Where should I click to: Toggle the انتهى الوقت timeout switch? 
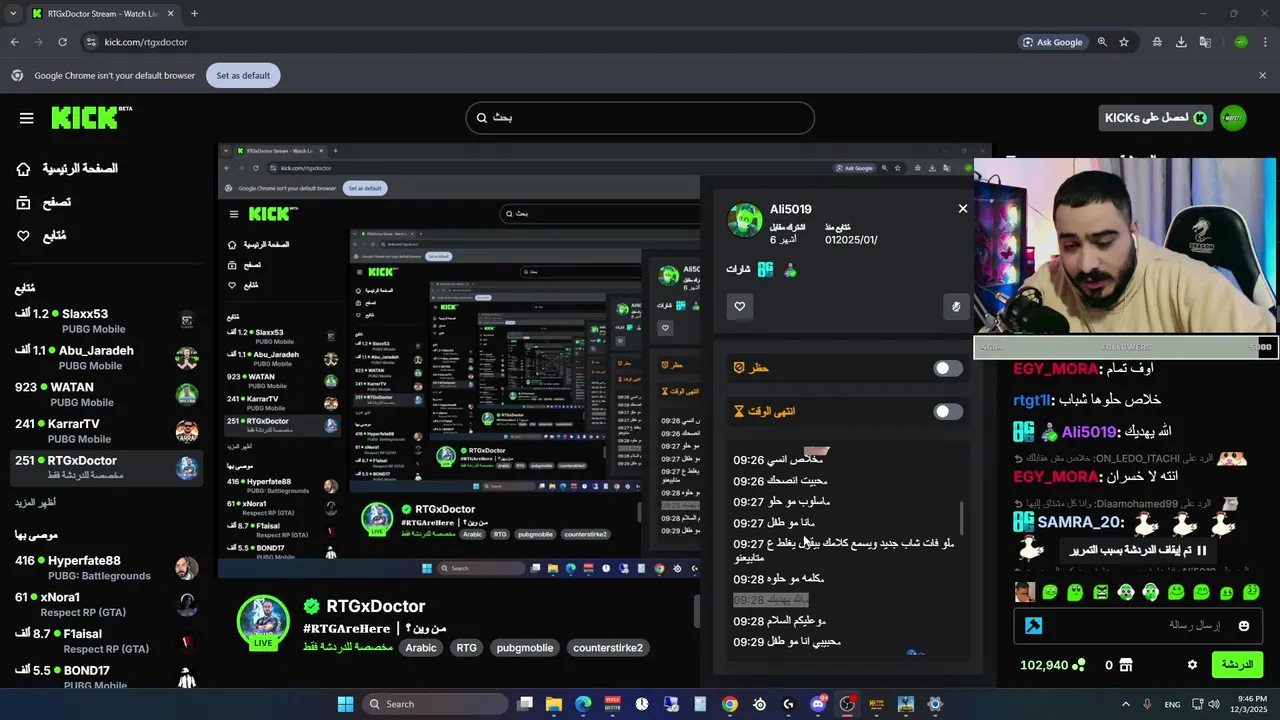click(948, 411)
